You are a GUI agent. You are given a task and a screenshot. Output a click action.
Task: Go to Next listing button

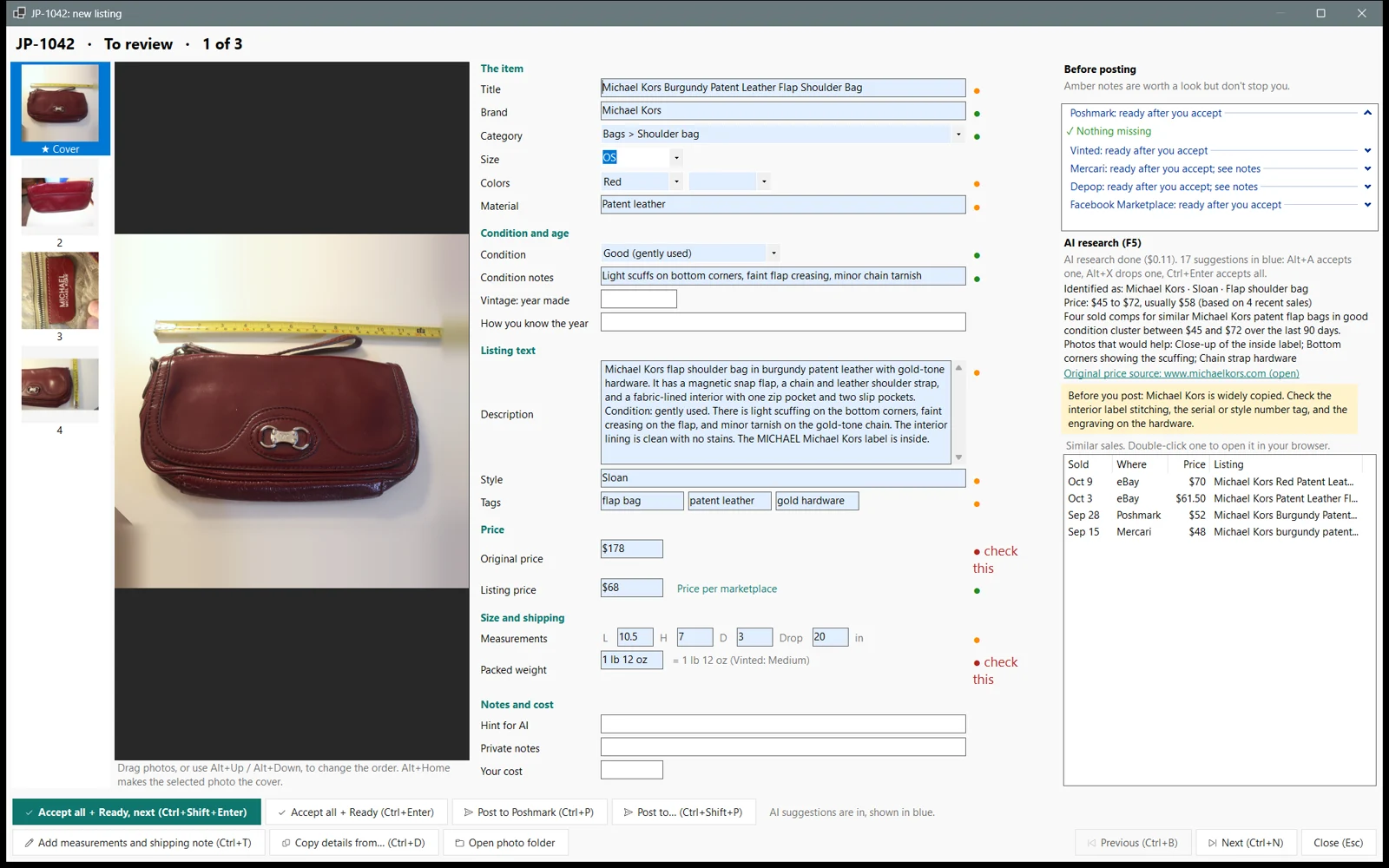click(1246, 843)
